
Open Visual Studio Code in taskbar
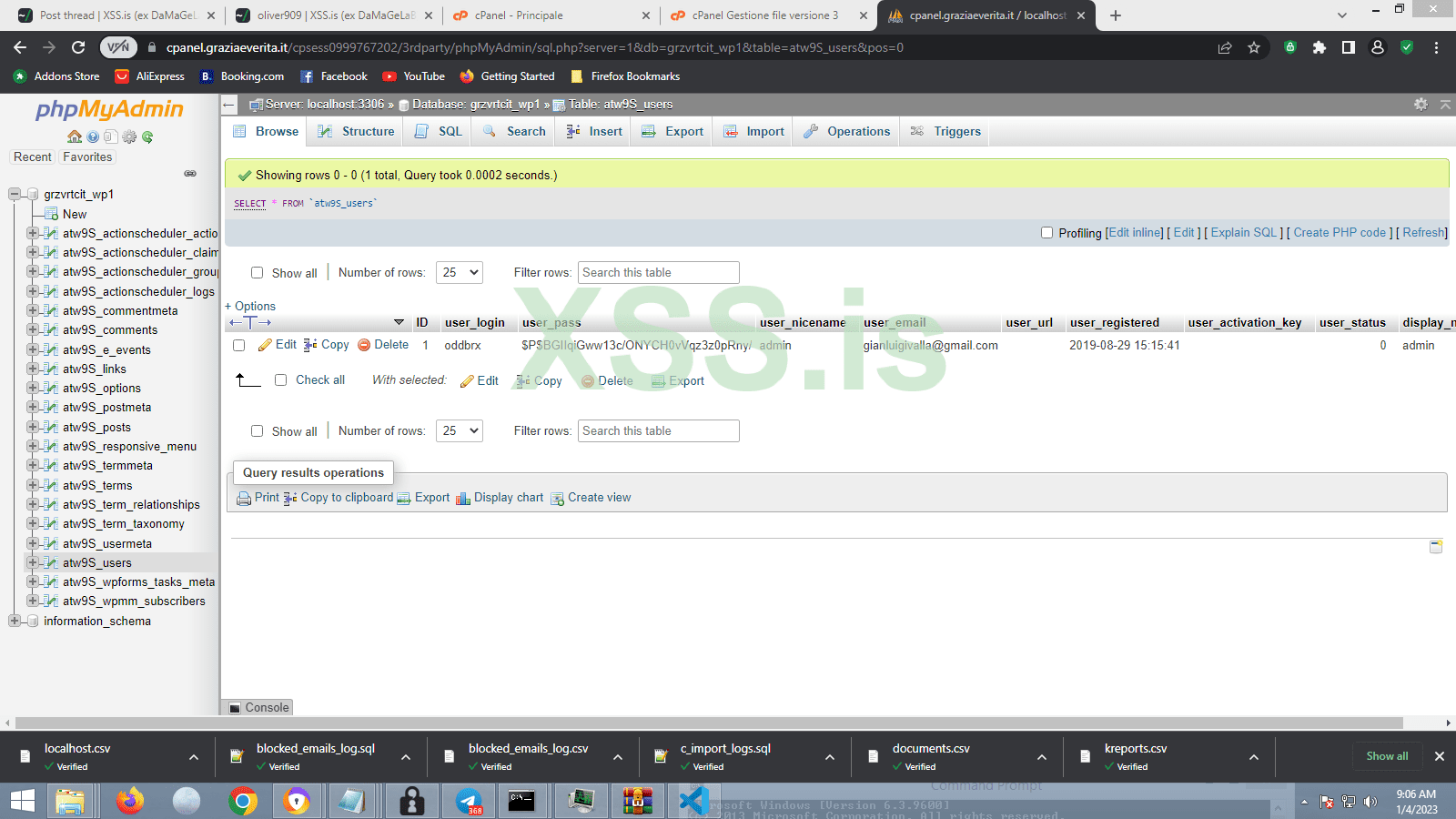(x=694, y=801)
